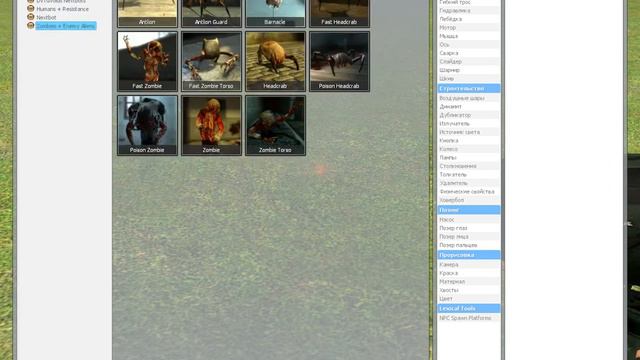The height and width of the screenshot is (360, 640).
Task: Select the Дубликатор tool
Action: pyautogui.click(x=469, y=115)
